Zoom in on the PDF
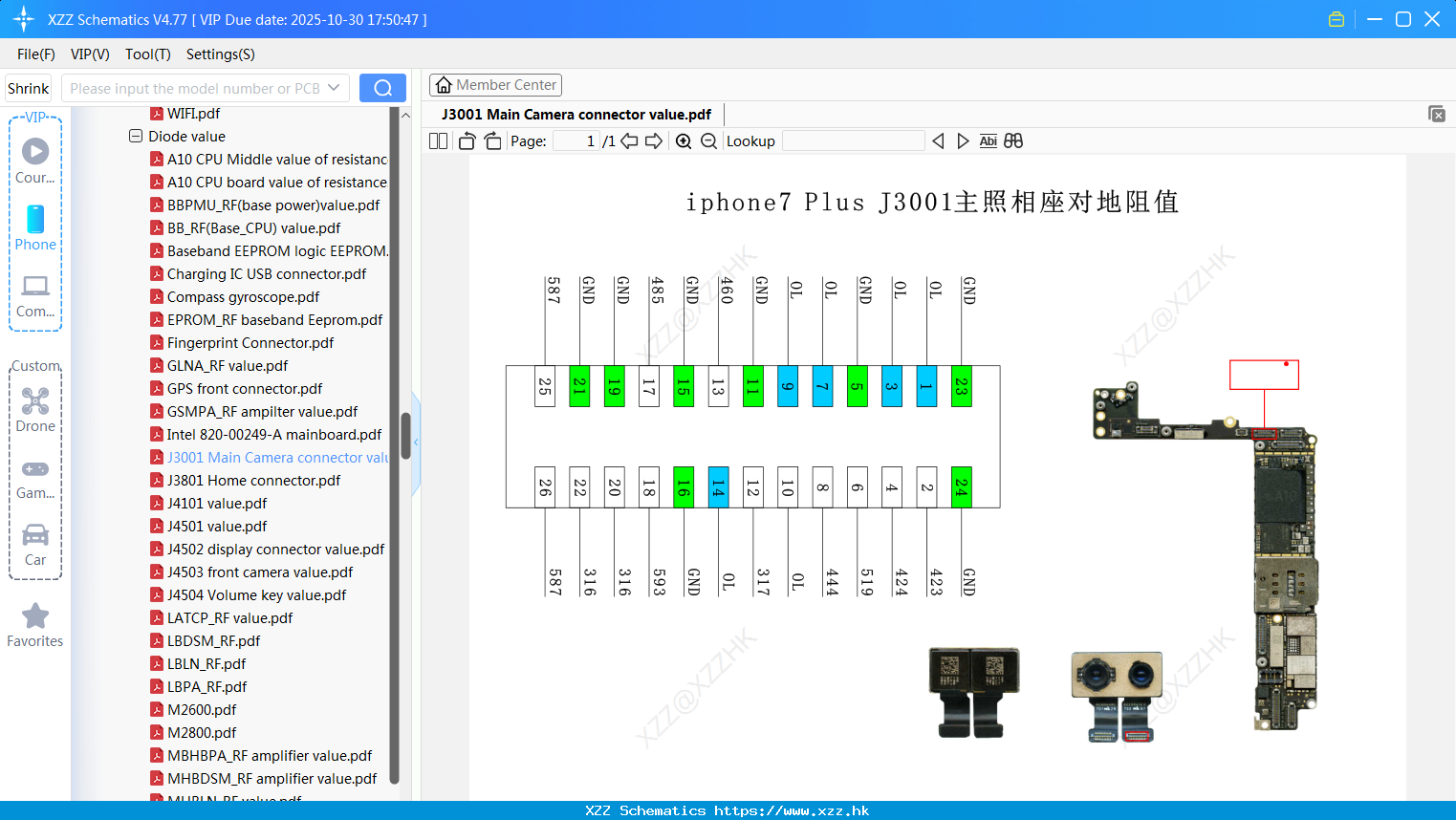 point(684,141)
